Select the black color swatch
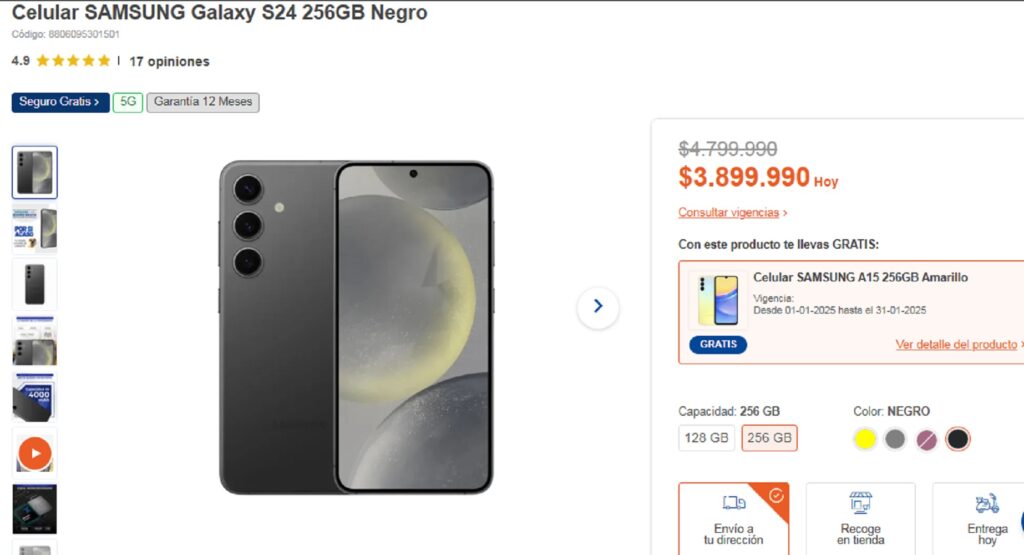 [x=957, y=439]
